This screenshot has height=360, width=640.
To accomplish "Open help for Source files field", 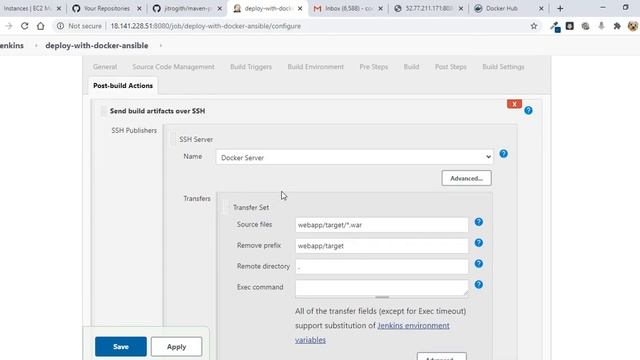I will pos(478,222).
